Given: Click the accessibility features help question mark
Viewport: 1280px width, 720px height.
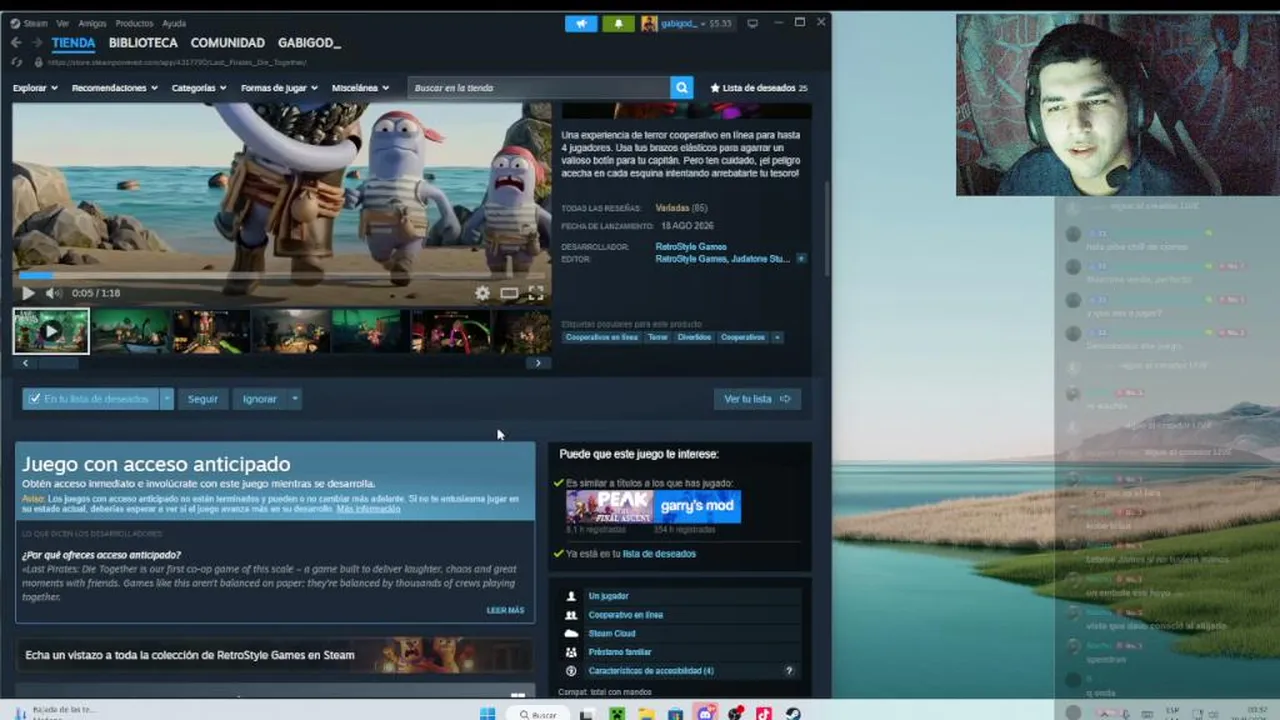Looking at the screenshot, I should tap(789, 671).
